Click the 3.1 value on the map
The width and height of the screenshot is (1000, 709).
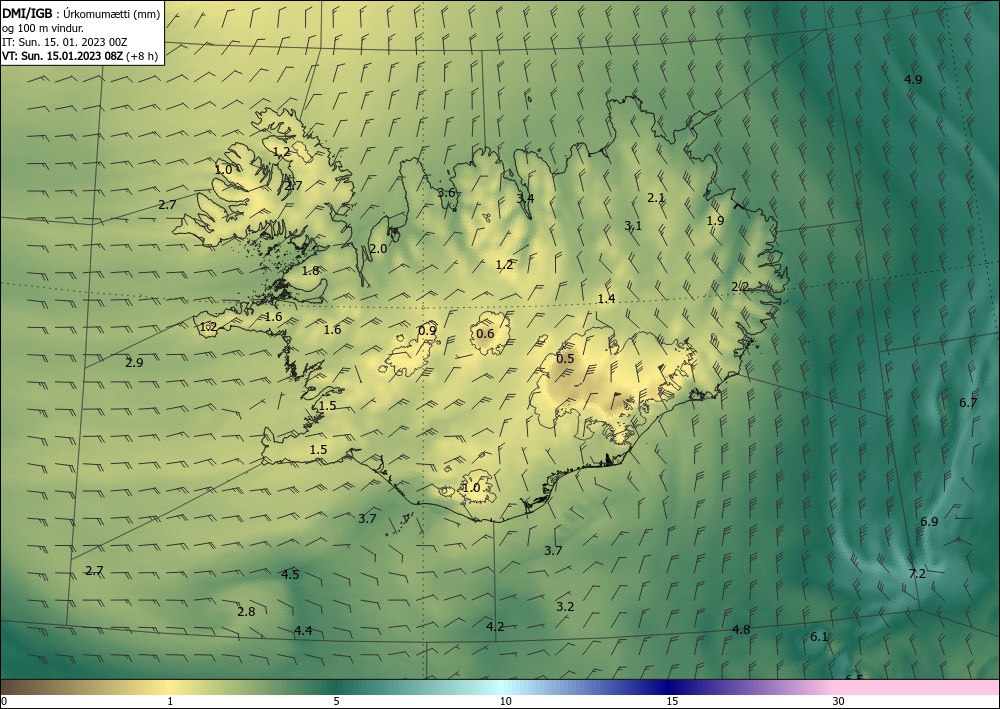(x=633, y=226)
